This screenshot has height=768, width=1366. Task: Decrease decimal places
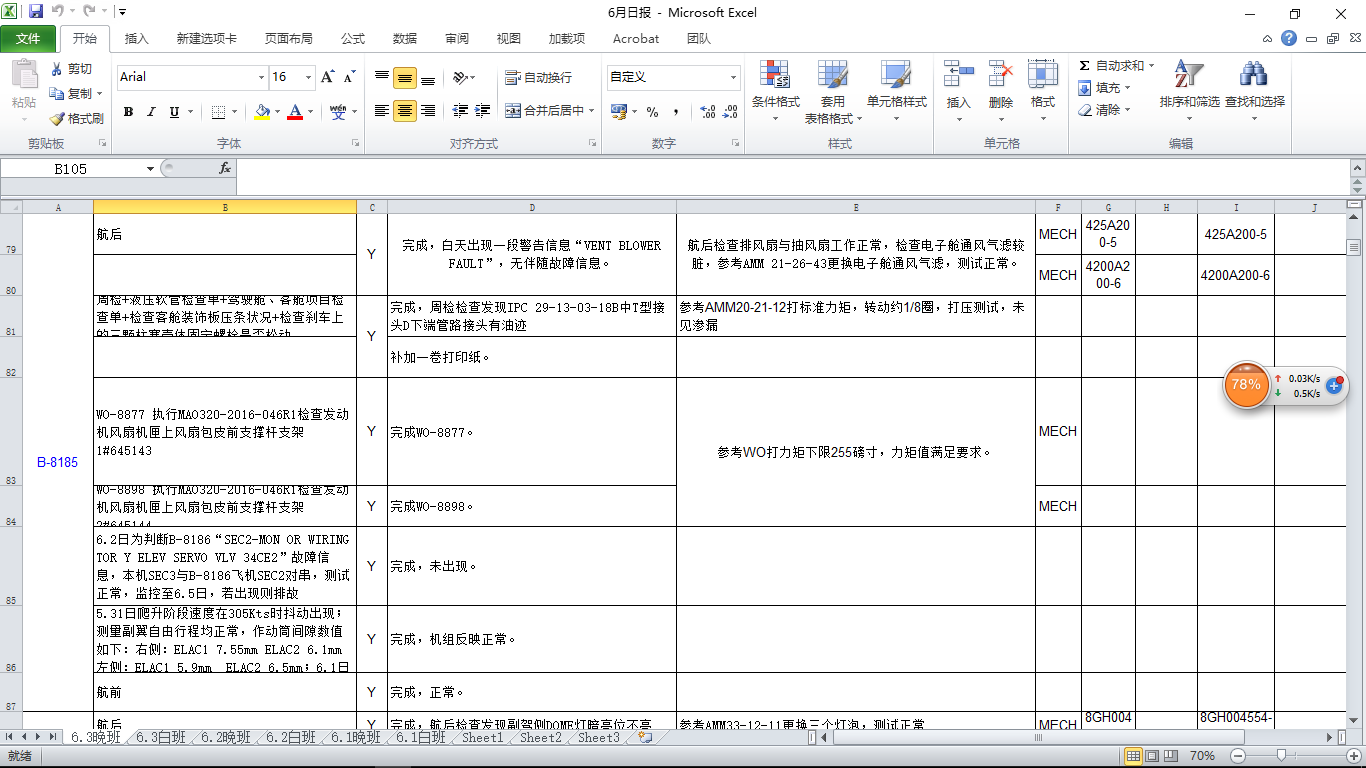point(731,111)
